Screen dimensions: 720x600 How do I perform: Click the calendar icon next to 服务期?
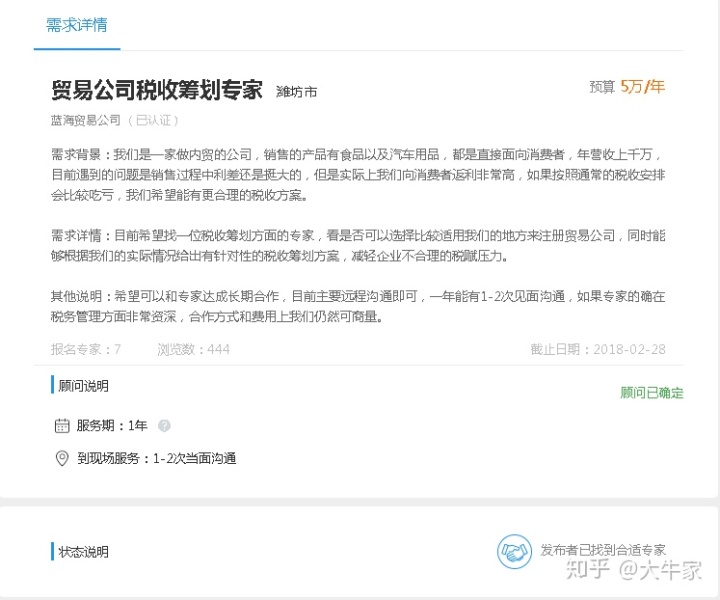(x=62, y=426)
